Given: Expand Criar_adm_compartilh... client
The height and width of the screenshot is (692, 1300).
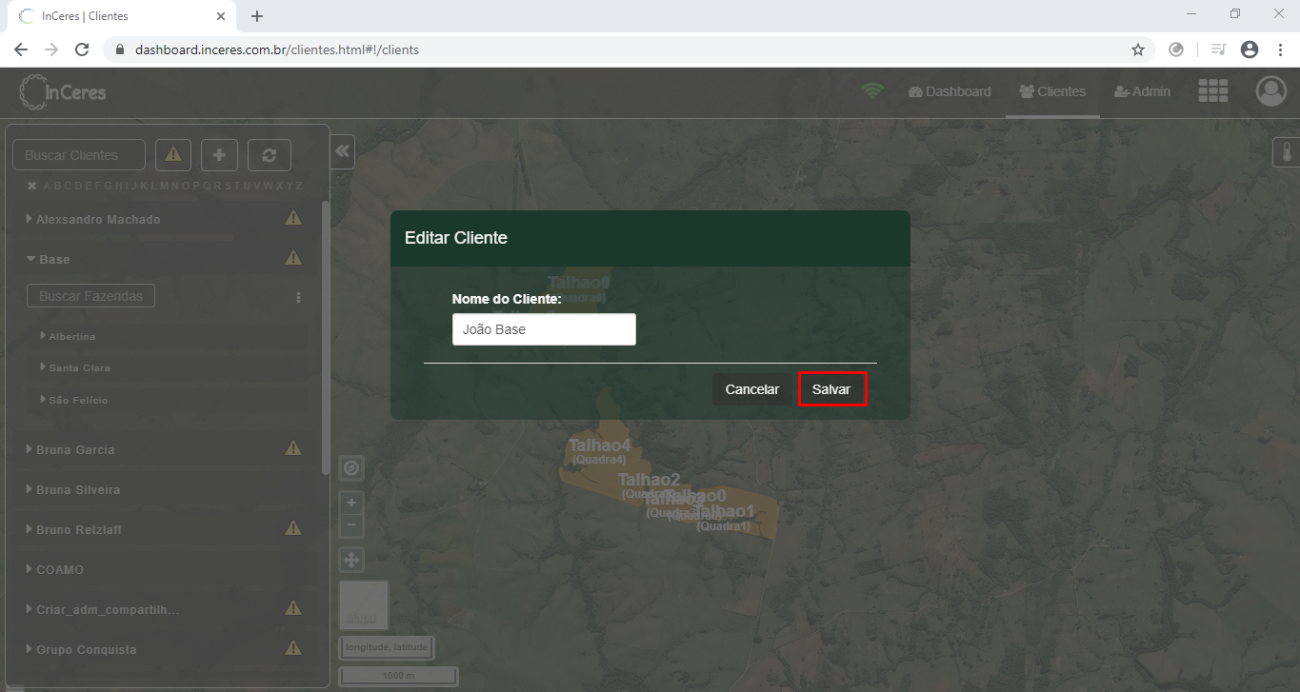Looking at the screenshot, I should click(x=103, y=609).
